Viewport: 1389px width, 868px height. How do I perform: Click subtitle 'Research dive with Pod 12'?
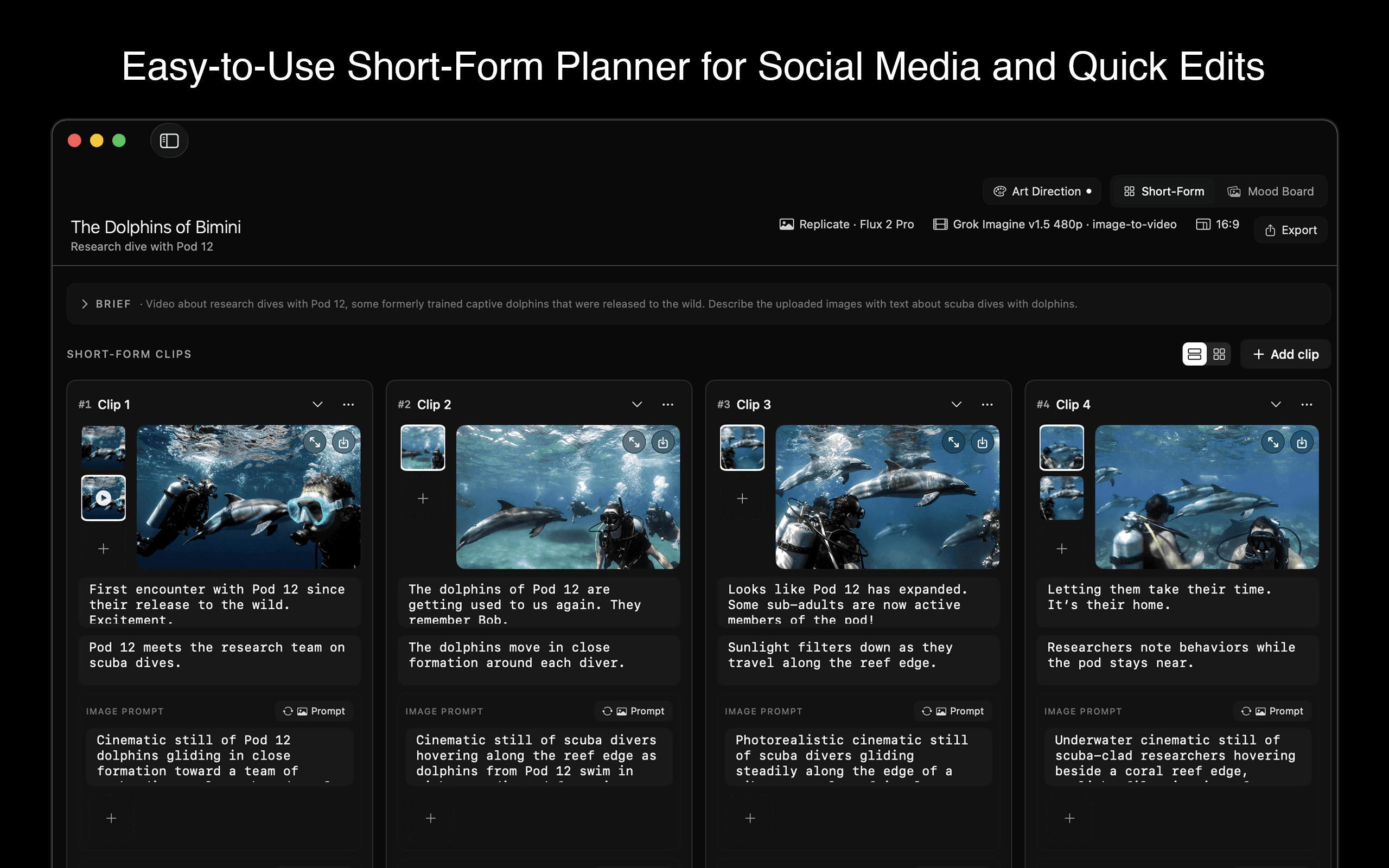[142, 247]
